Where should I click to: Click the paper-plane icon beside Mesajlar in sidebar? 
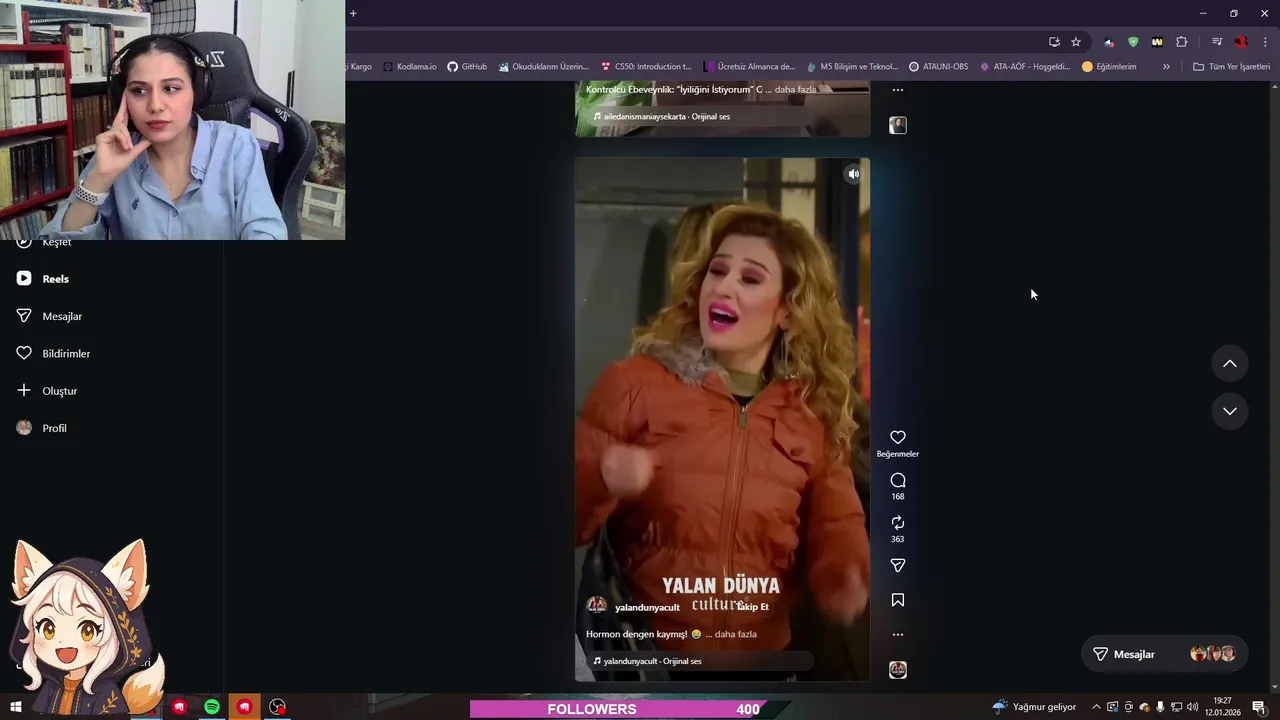point(24,315)
